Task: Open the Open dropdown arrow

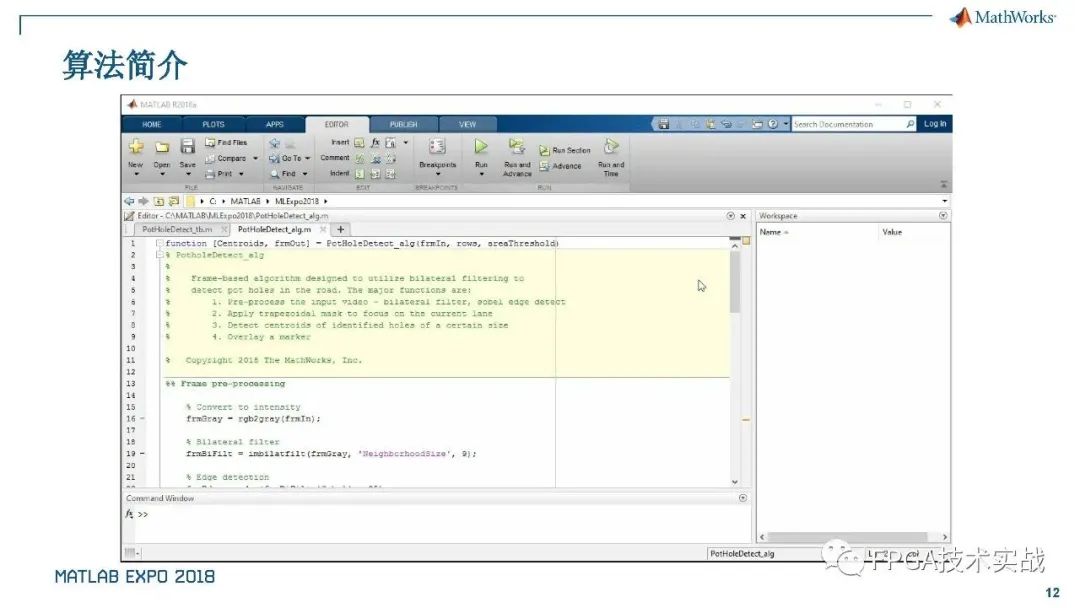Action: 162,174
